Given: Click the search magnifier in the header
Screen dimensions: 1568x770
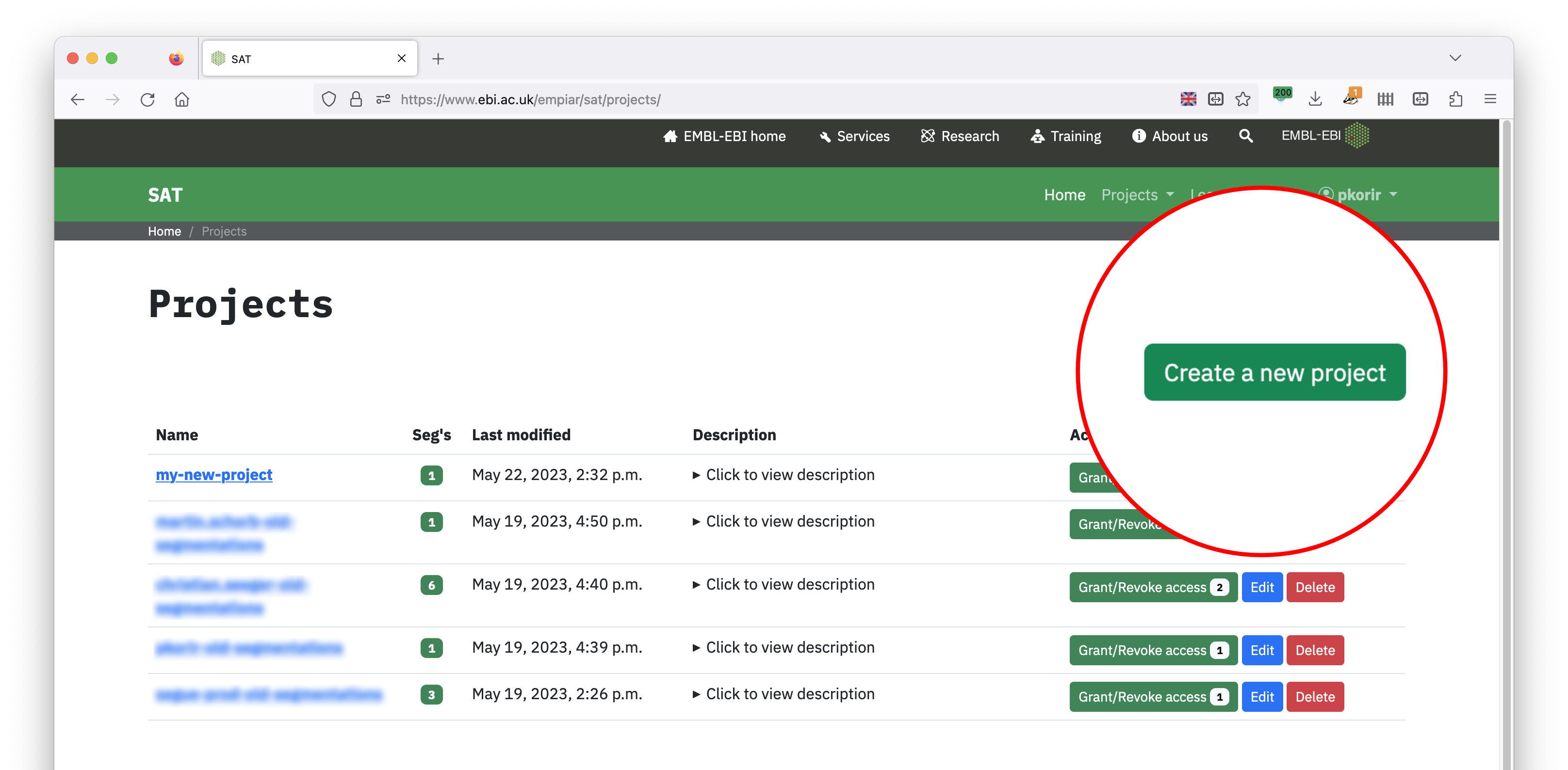Looking at the screenshot, I should point(1245,136).
